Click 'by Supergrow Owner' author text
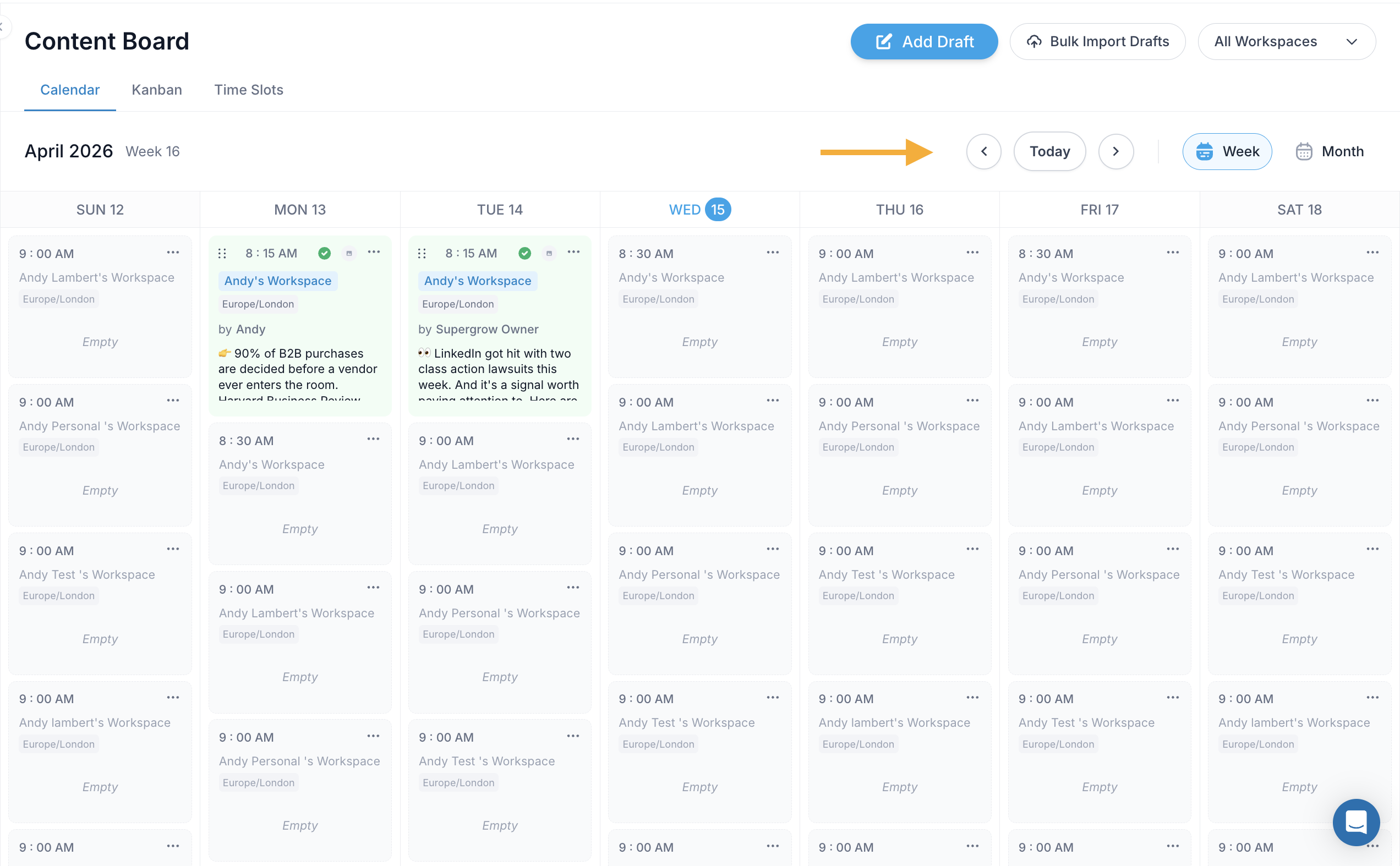 (478, 330)
